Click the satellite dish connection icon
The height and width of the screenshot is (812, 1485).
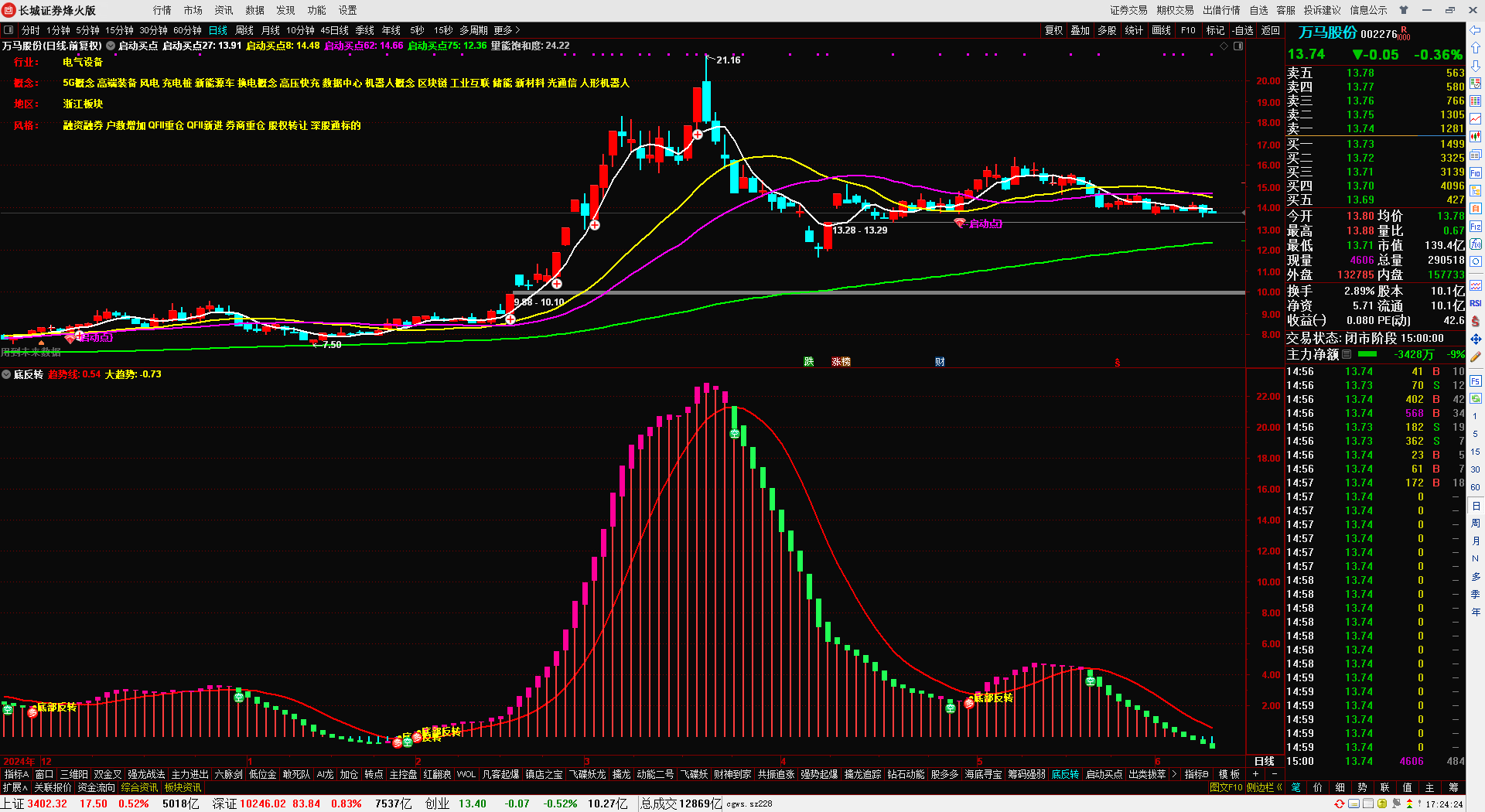1397,803
